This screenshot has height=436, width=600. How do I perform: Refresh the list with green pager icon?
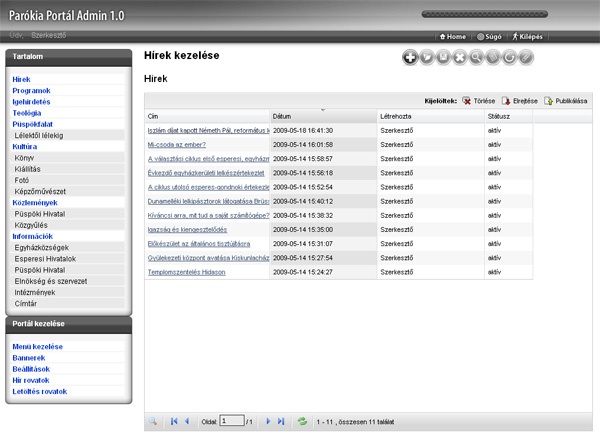[x=302, y=422]
